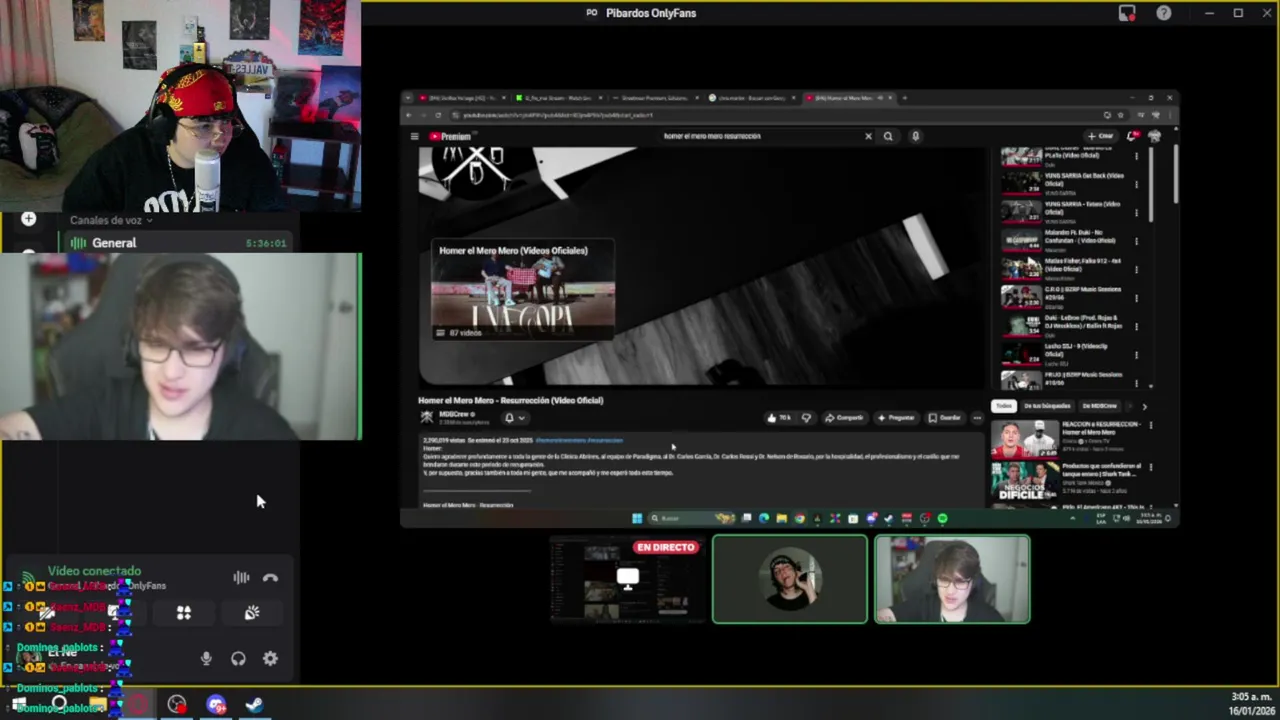
Task: Start YouTube voice search microphone
Action: (x=915, y=136)
